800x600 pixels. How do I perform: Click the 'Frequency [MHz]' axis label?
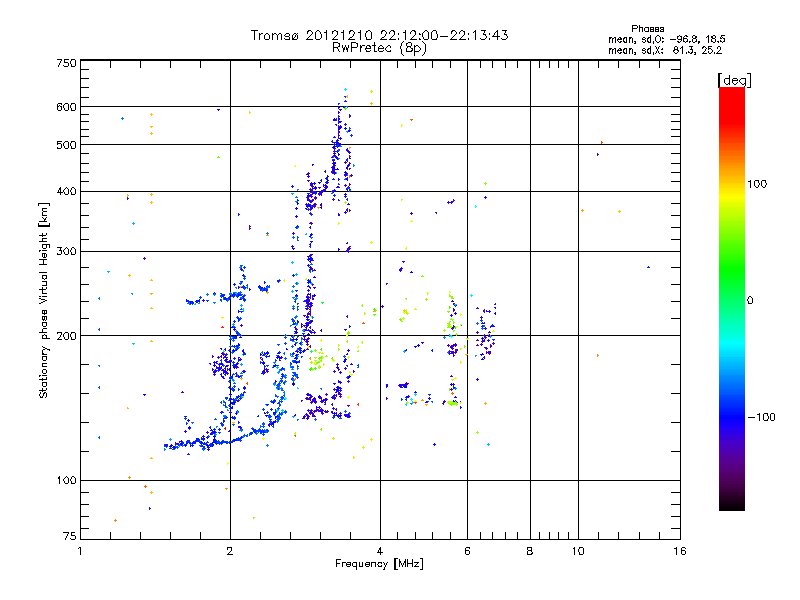379,564
